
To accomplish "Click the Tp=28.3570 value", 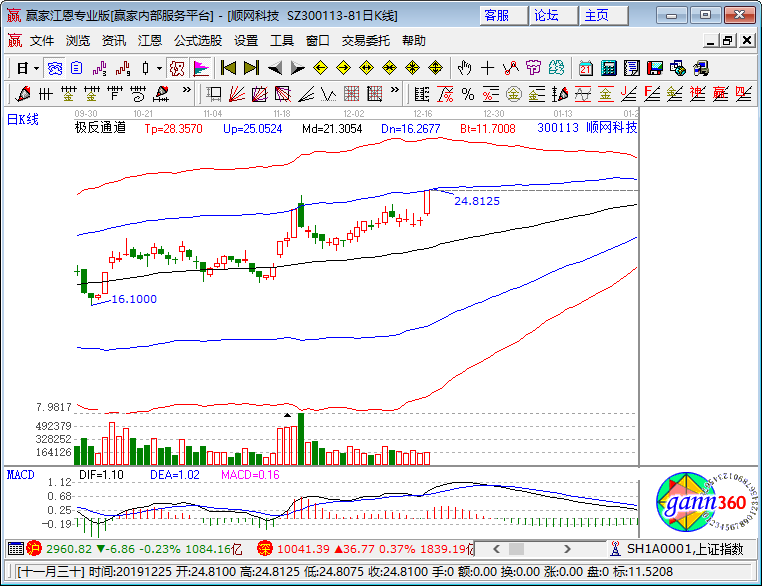I will 173,129.
